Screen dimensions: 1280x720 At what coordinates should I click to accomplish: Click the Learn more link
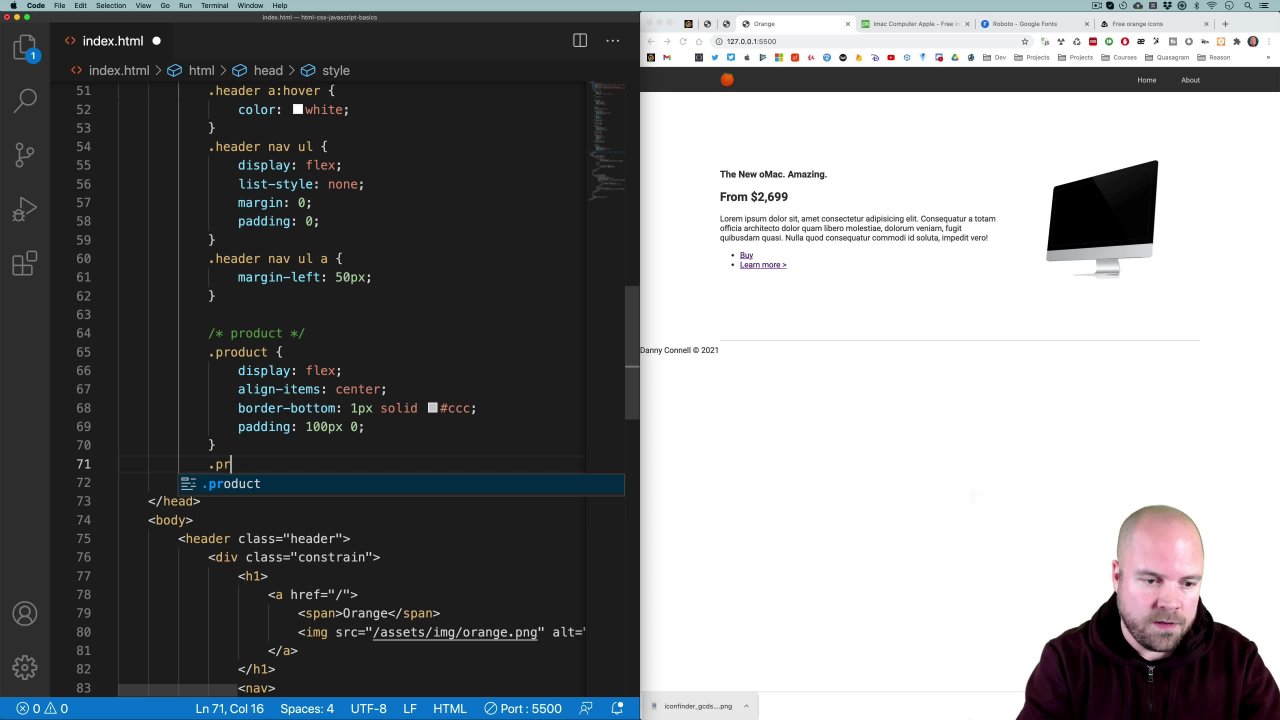[x=763, y=265]
